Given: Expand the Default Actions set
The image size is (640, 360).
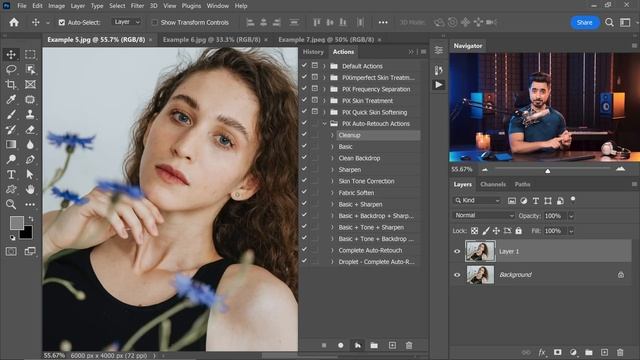Looking at the screenshot, I should 325,66.
